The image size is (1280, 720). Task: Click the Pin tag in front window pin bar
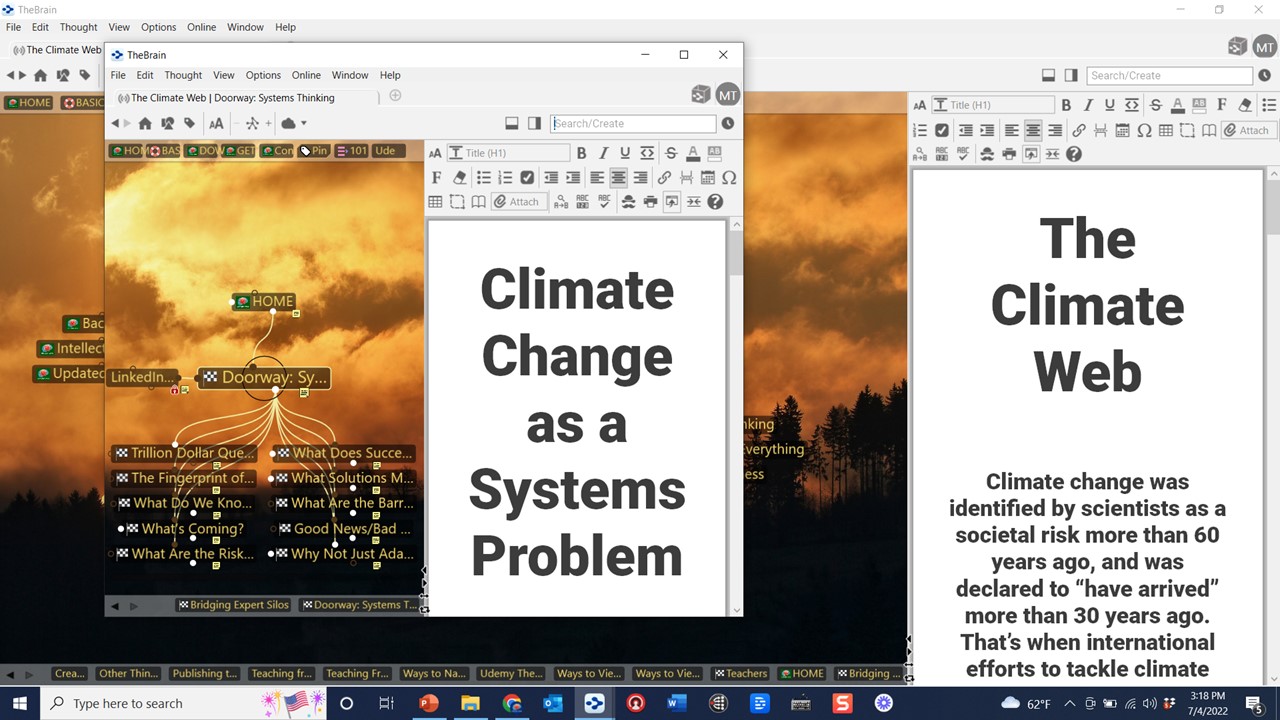click(314, 151)
